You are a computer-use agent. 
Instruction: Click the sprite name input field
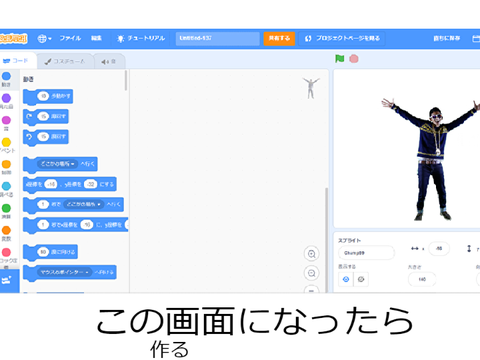pyautogui.click(x=366, y=253)
